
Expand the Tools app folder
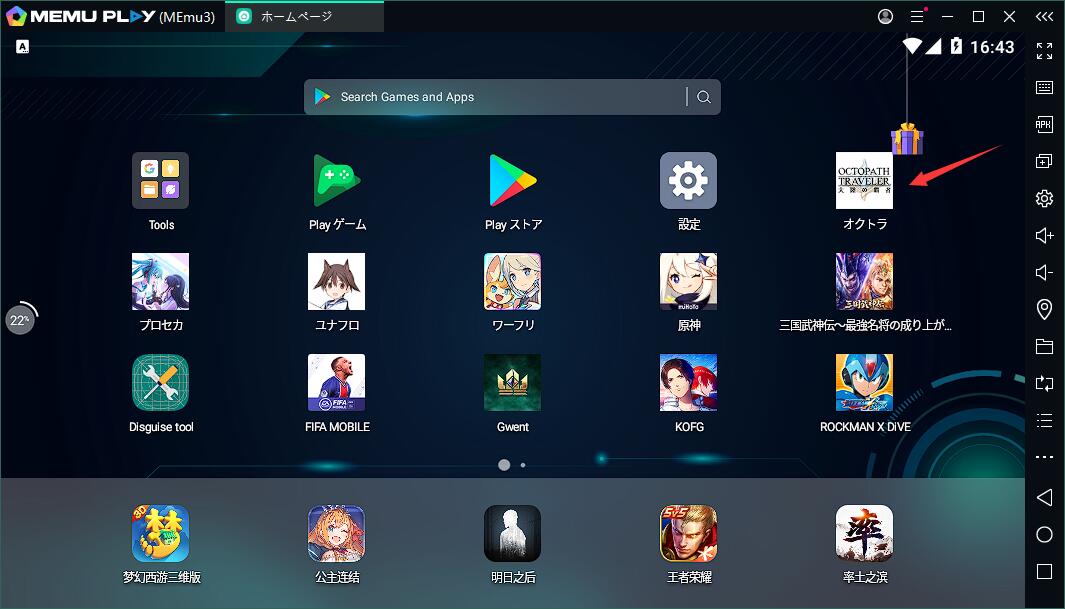tap(160, 181)
